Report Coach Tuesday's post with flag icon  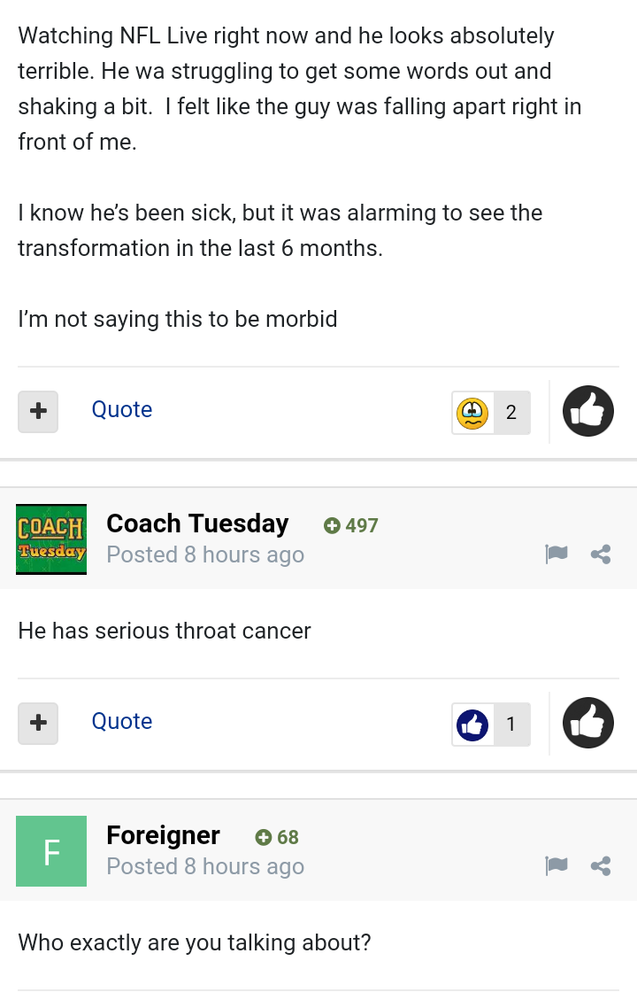[x=557, y=554]
